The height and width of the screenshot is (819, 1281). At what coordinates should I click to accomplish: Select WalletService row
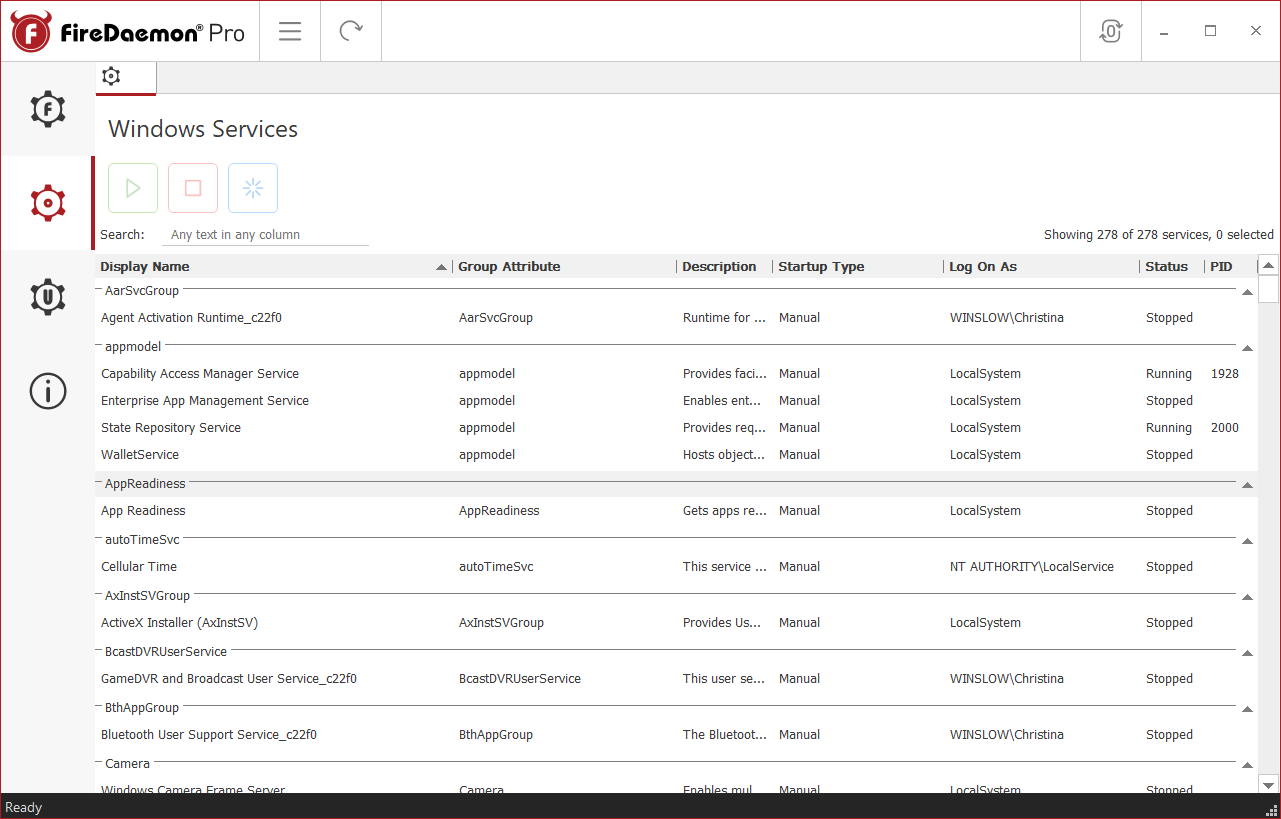(x=676, y=455)
